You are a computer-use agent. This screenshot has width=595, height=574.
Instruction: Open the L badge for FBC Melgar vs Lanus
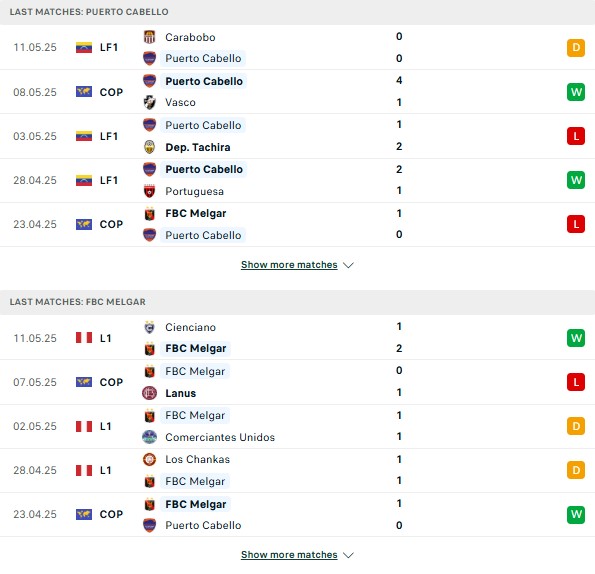pos(576,382)
